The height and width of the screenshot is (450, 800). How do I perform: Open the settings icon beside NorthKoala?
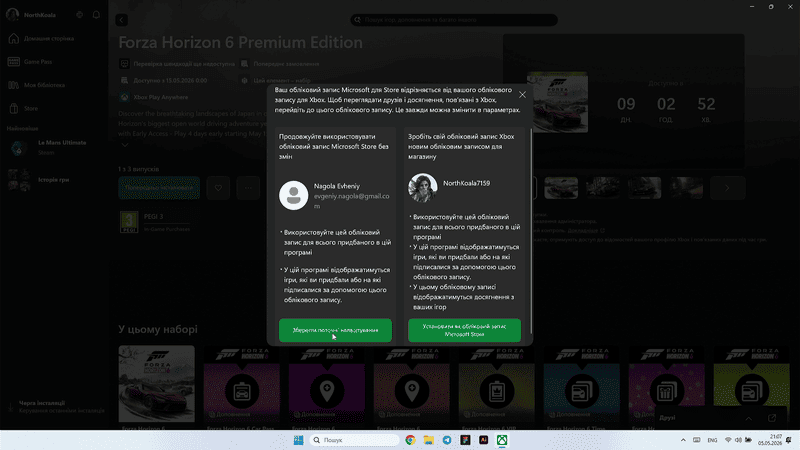coord(80,15)
